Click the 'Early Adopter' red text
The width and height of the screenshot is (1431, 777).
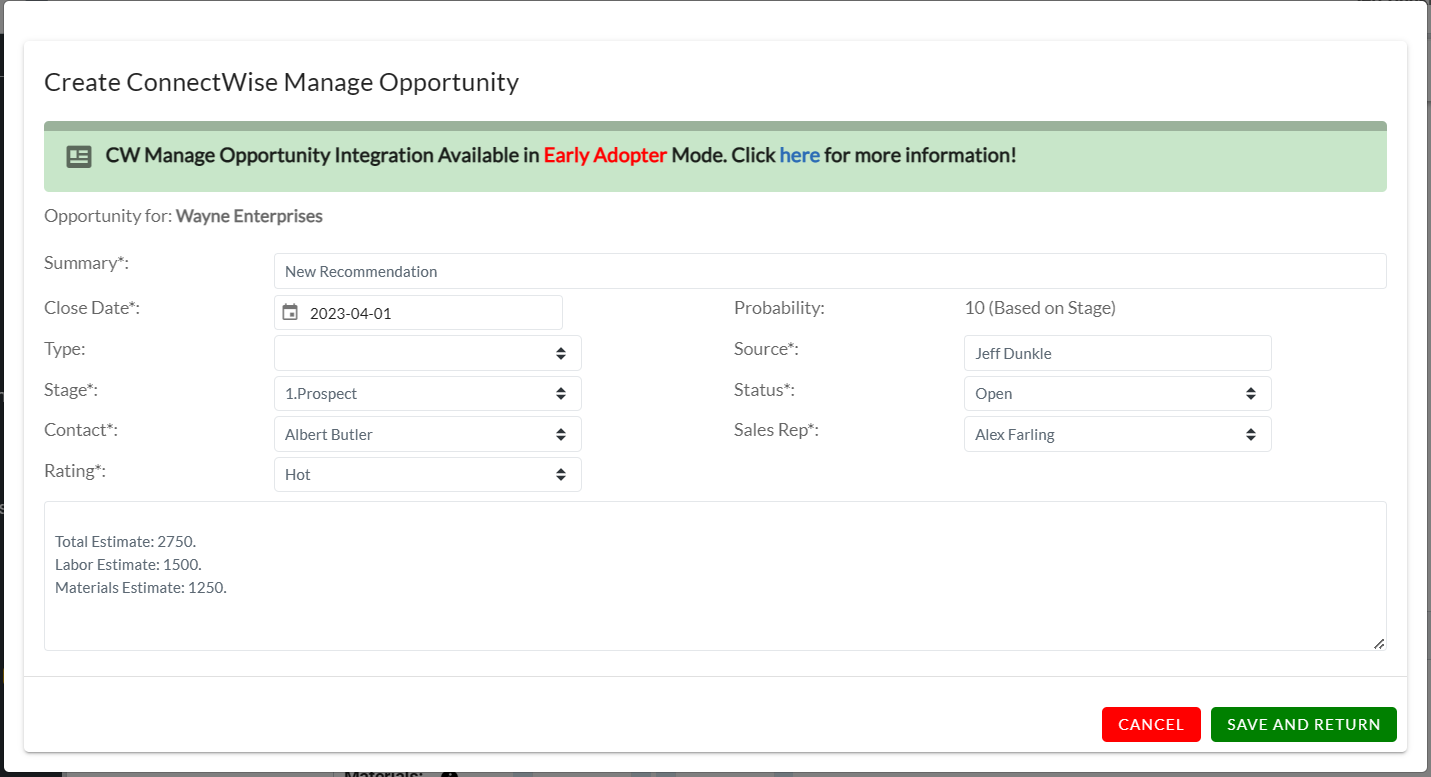605,155
